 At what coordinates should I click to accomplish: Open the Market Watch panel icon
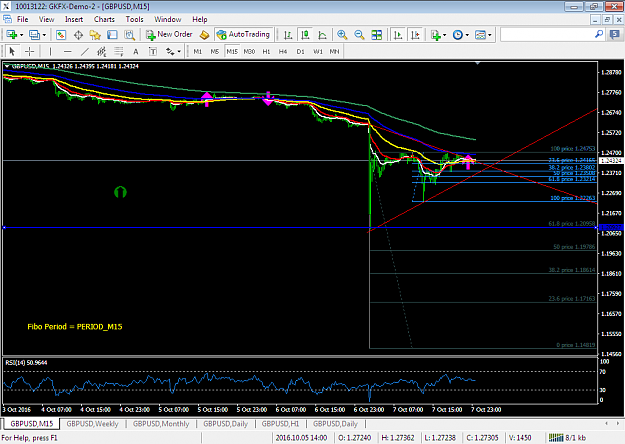61,35
